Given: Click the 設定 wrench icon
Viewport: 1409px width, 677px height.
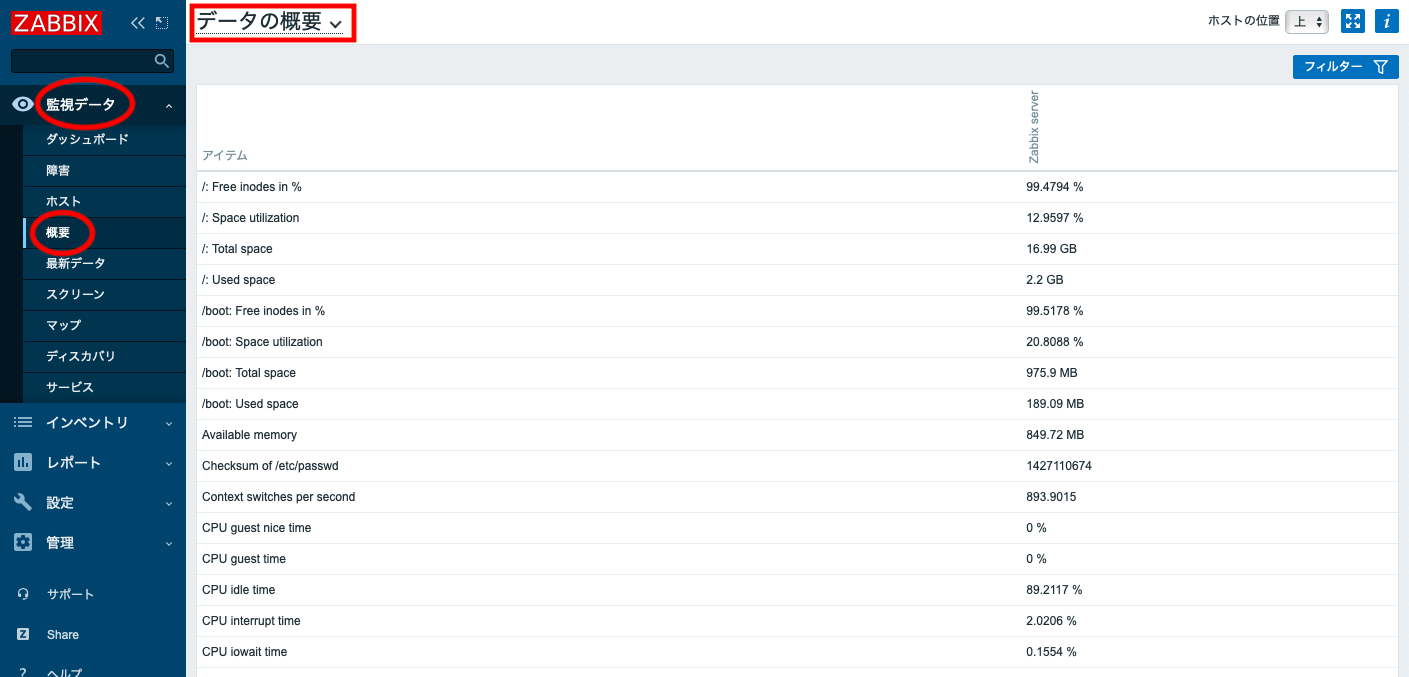Looking at the screenshot, I should (23, 502).
